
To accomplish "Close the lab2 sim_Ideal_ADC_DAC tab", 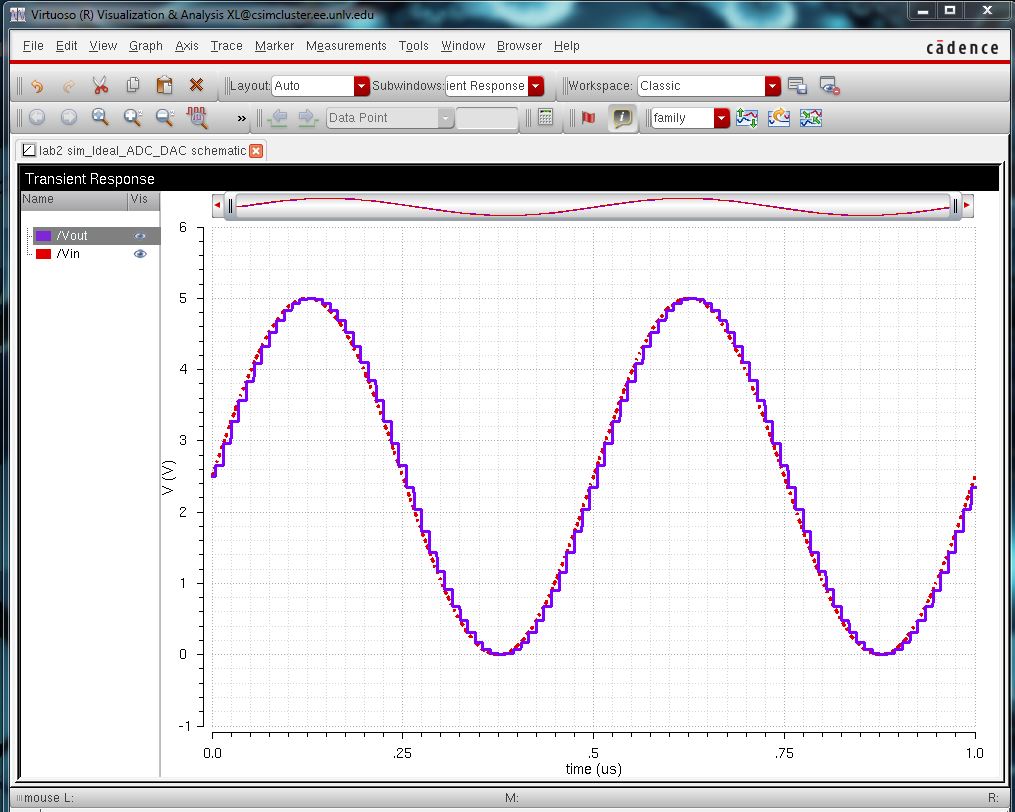I will click(x=256, y=151).
